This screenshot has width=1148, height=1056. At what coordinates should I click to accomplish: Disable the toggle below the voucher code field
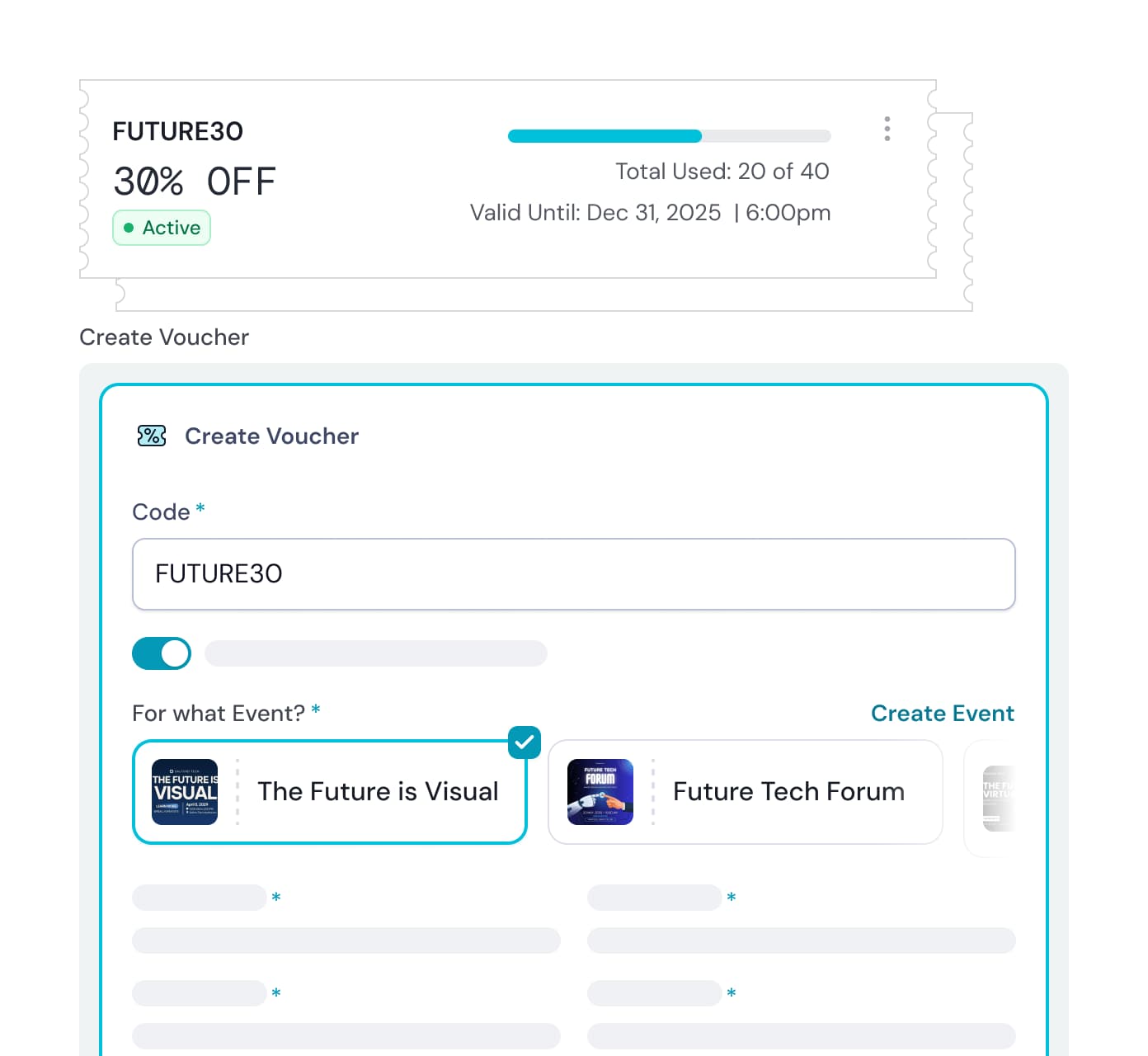(x=162, y=653)
